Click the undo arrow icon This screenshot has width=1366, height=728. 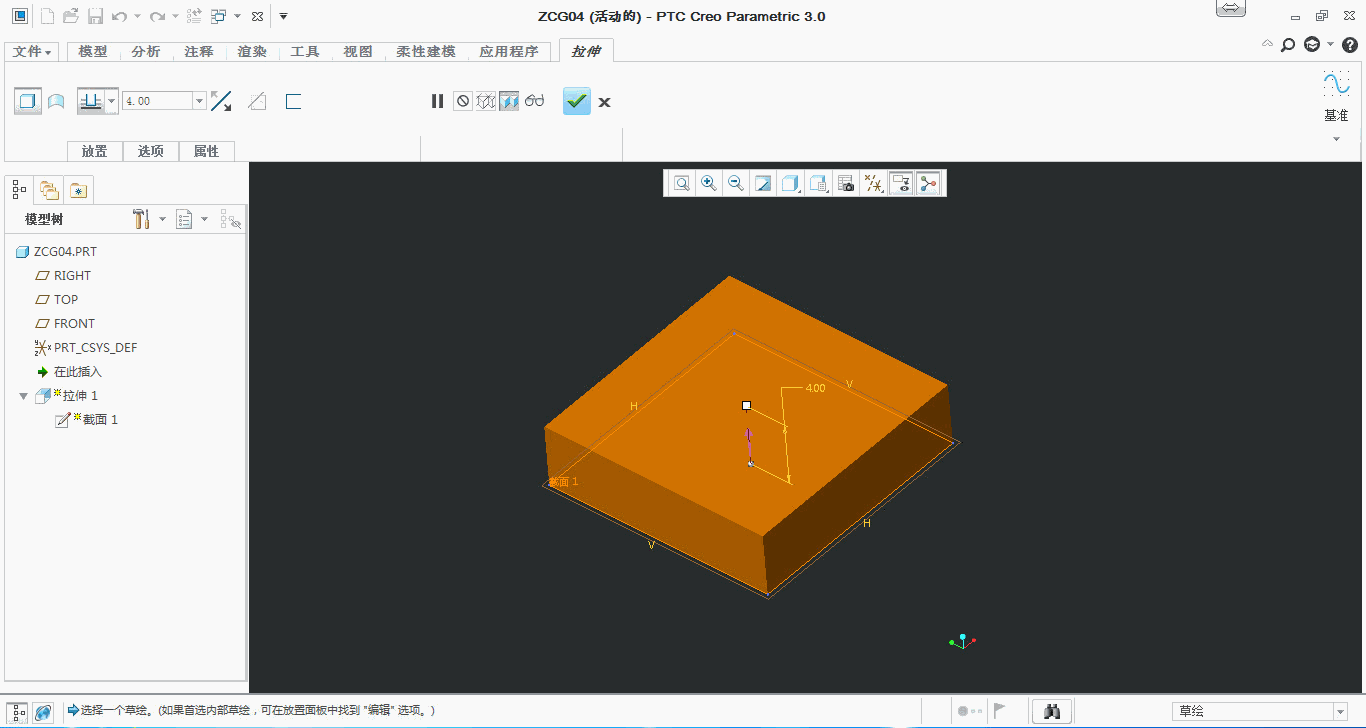tap(119, 16)
